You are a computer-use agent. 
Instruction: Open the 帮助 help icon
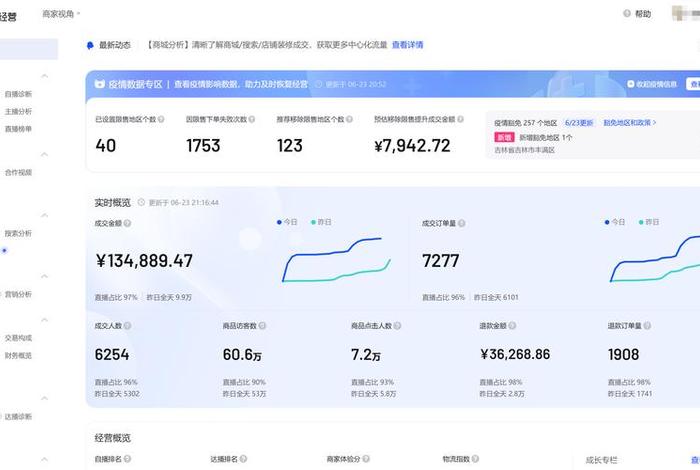627,14
